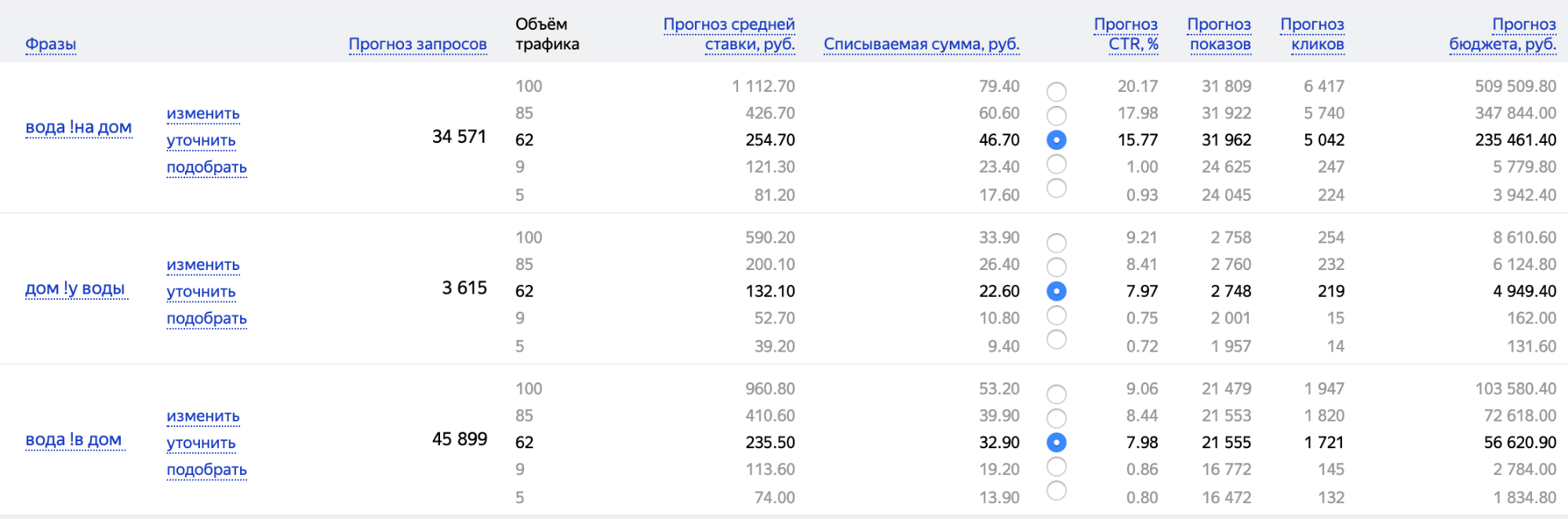This screenshot has width=1568, height=522.
Task: Sort by Фразы column header
Action: pyautogui.click(x=51, y=44)
